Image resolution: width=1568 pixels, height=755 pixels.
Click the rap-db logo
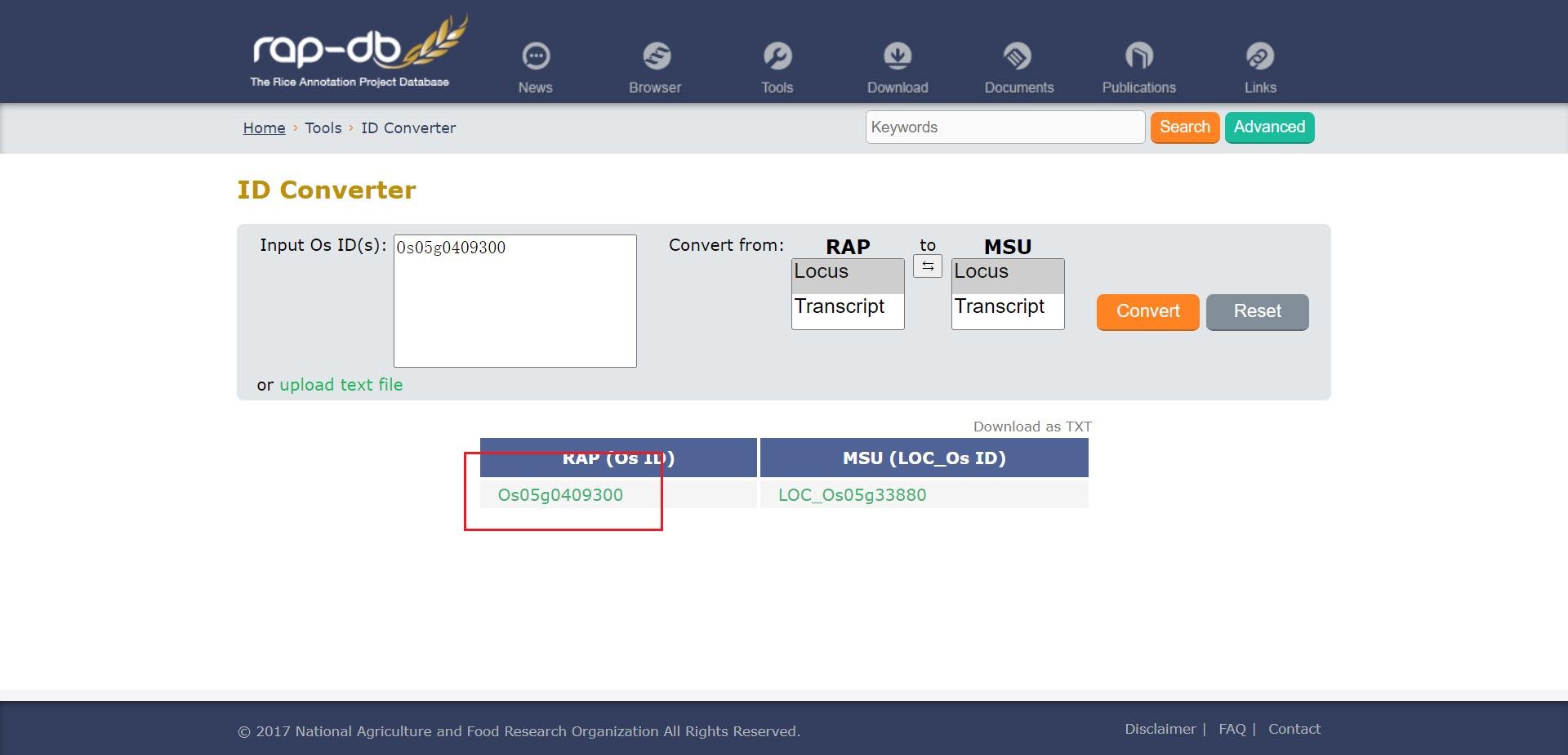(358, 51)
